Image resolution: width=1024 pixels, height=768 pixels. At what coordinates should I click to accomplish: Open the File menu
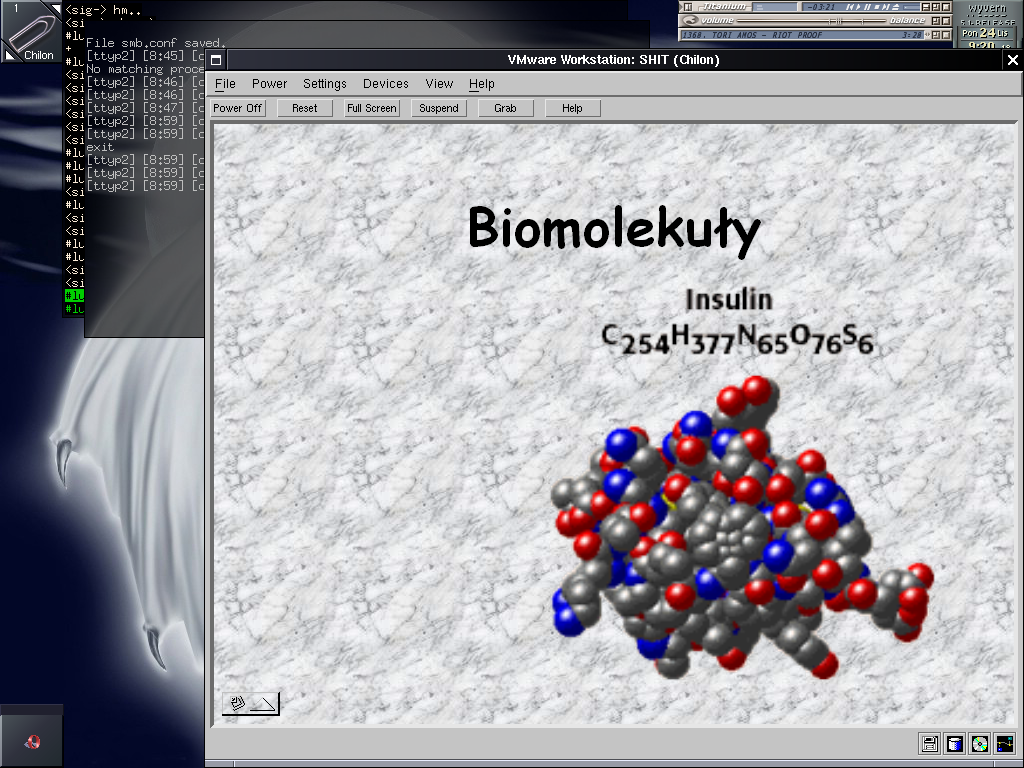pos(225,84)
